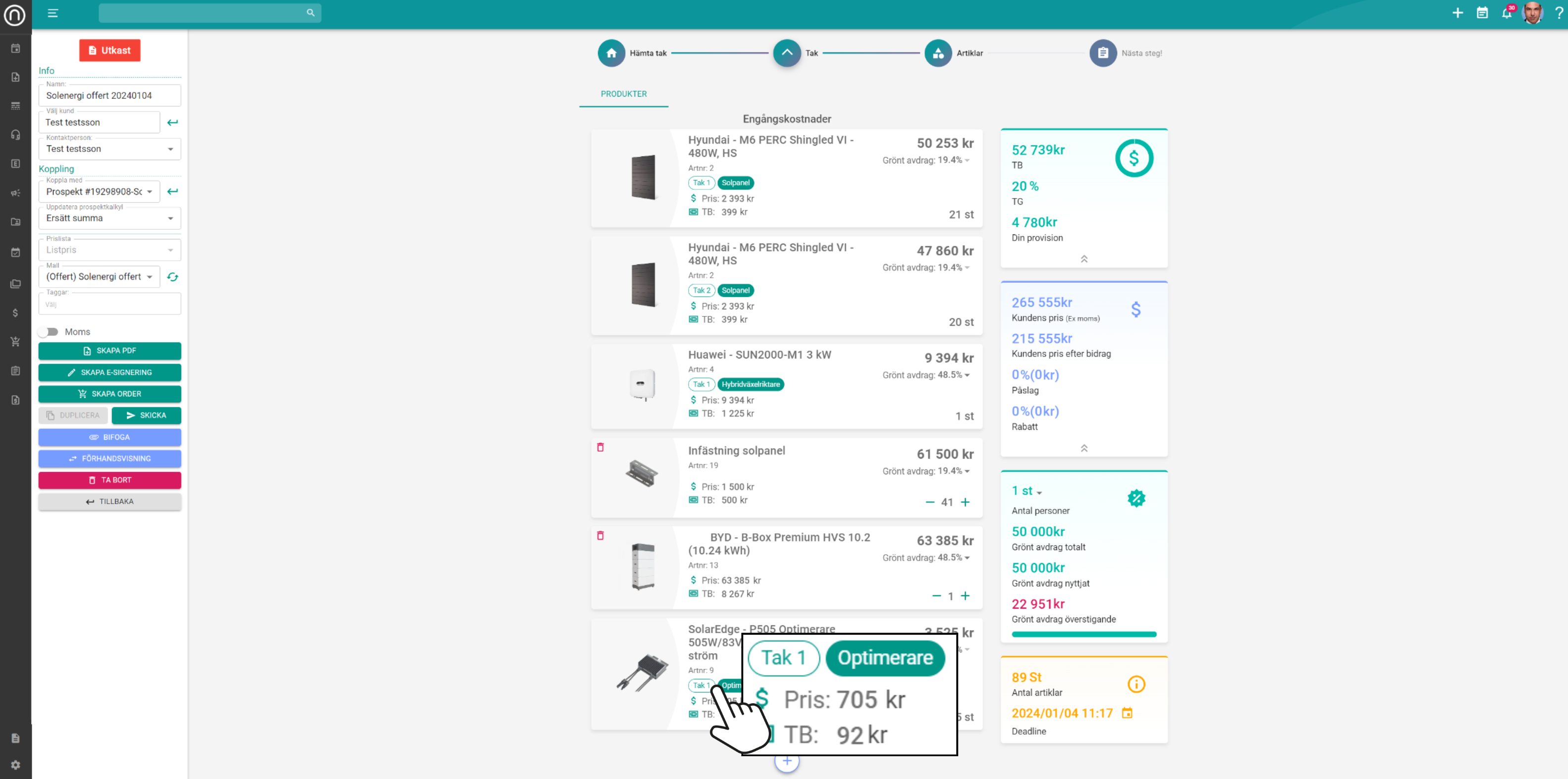Click the TA BORT button
Screen dimensions: 1568x779
pos(109,480)
